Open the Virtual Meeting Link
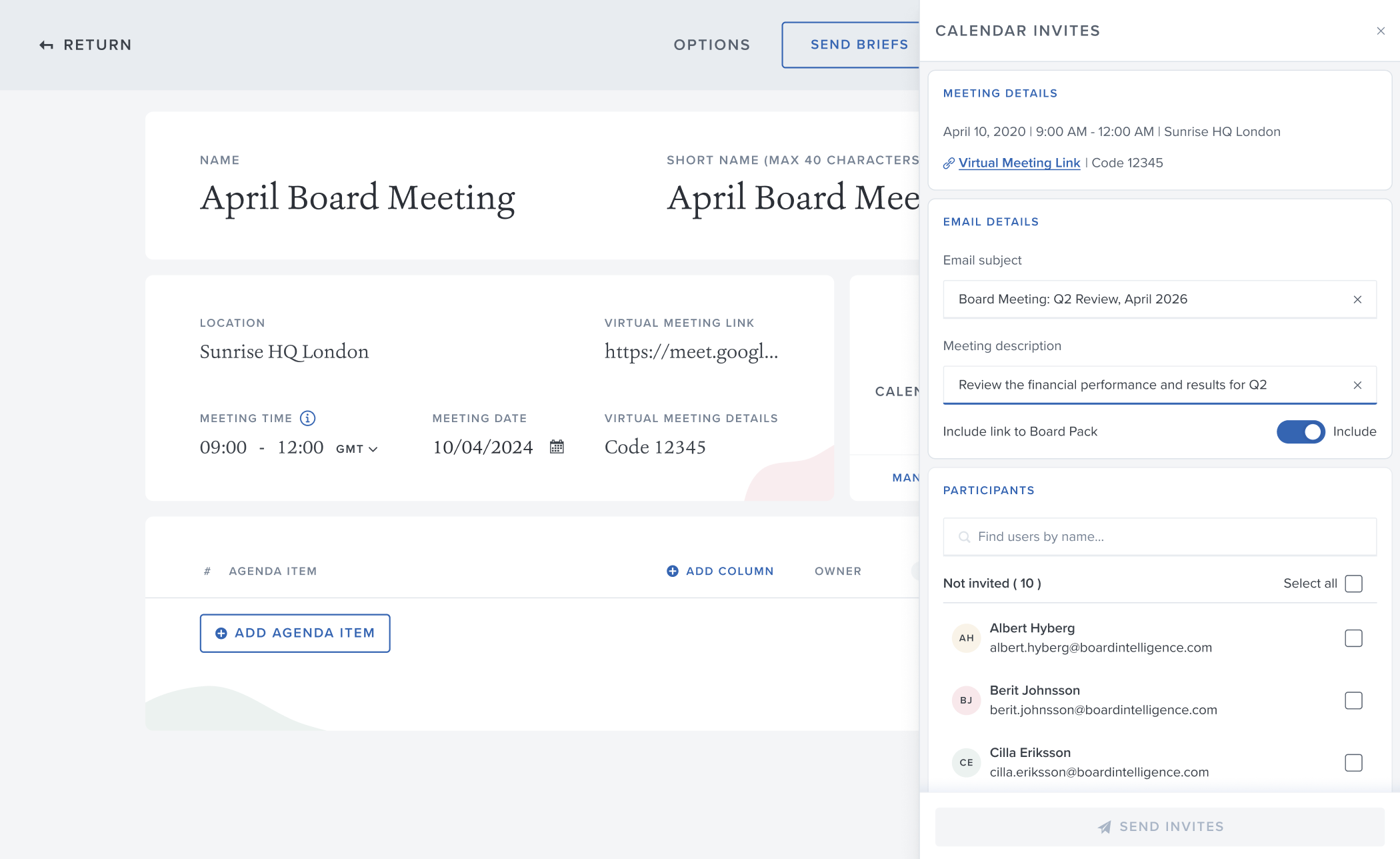This screenshot has height=859, width=1400. pyautogui.click(x=1019, y=163)
